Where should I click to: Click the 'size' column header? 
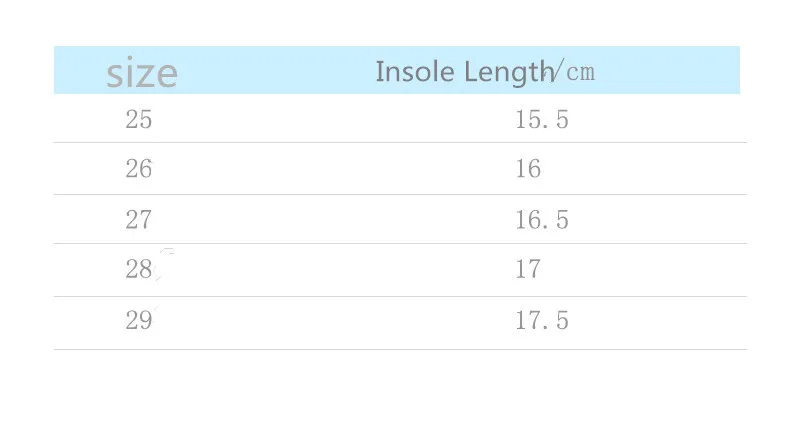click(142, 74)
